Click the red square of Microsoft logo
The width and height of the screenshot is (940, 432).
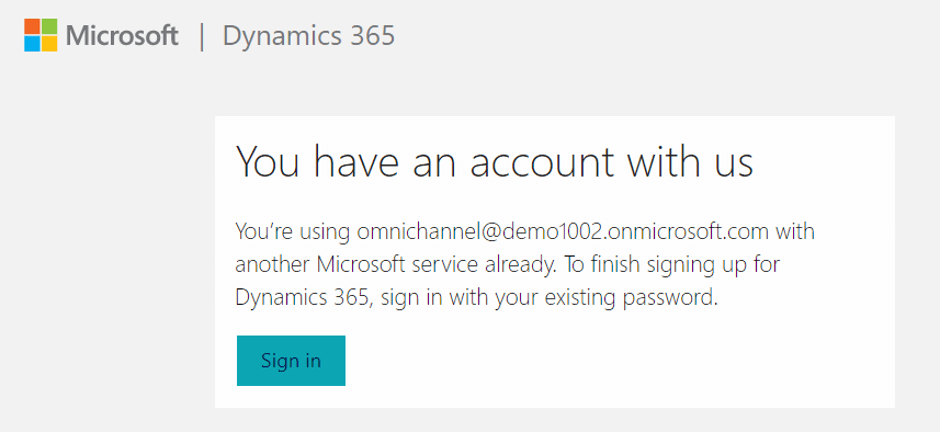[x=32, y=26]
